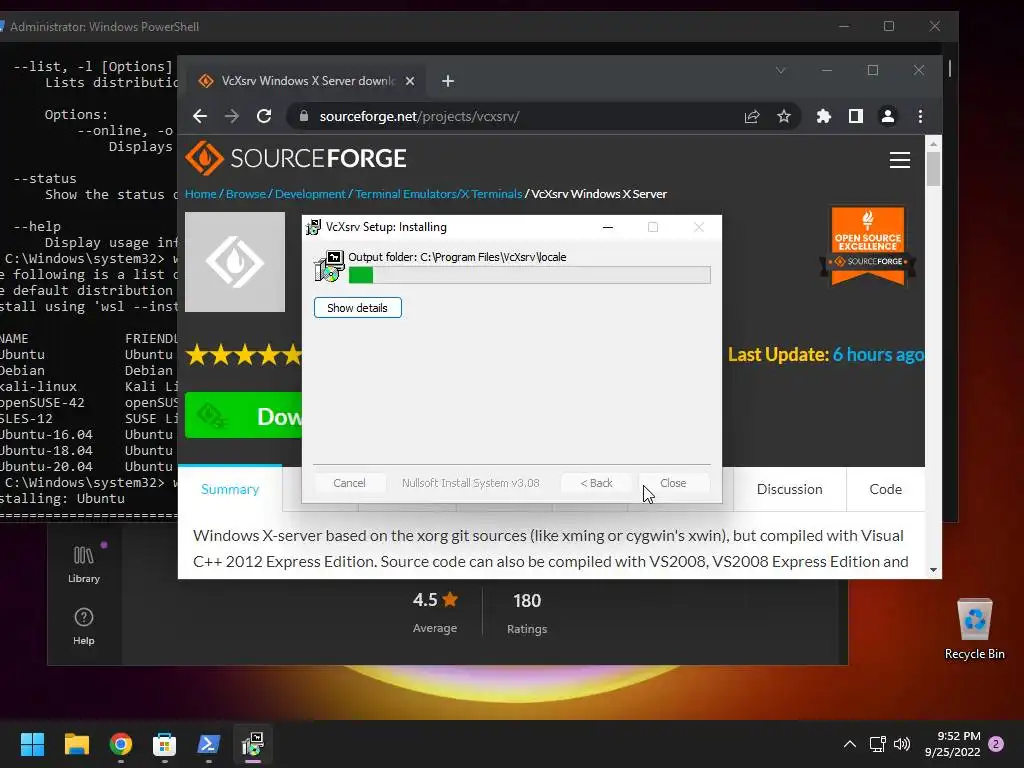The width and height of the screenshot is (1024, 768).
Task: Click the VcXsrv Setup title icon
Action: coord(313,227)
